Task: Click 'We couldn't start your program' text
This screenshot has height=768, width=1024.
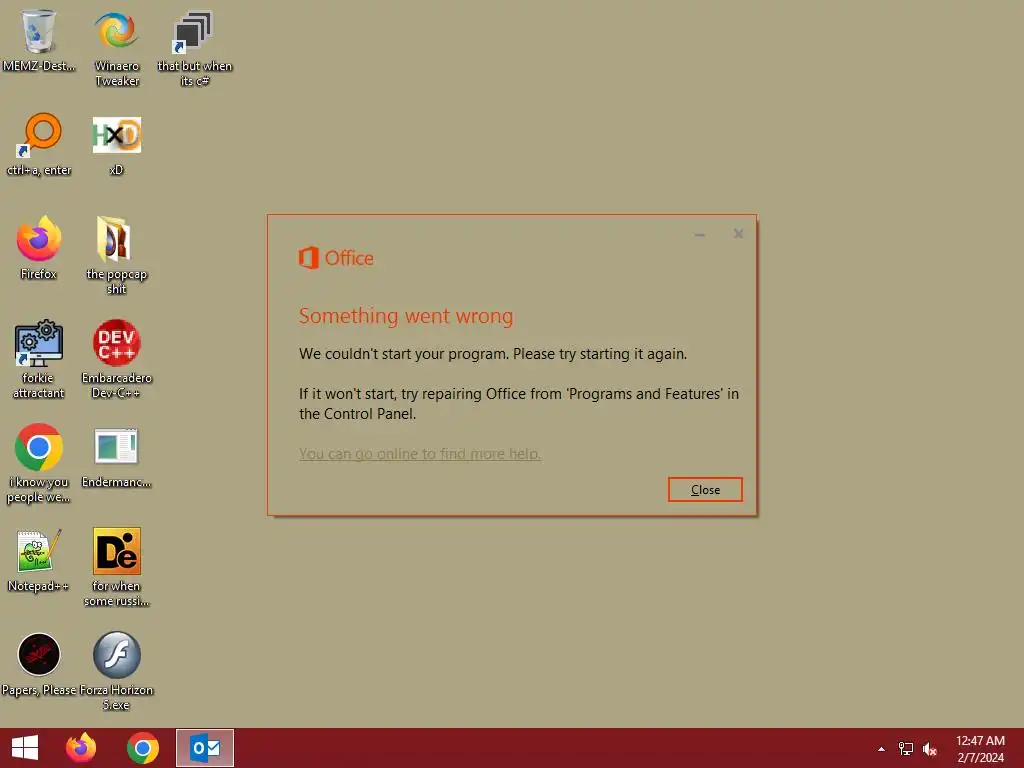Action: pos(493,354)
